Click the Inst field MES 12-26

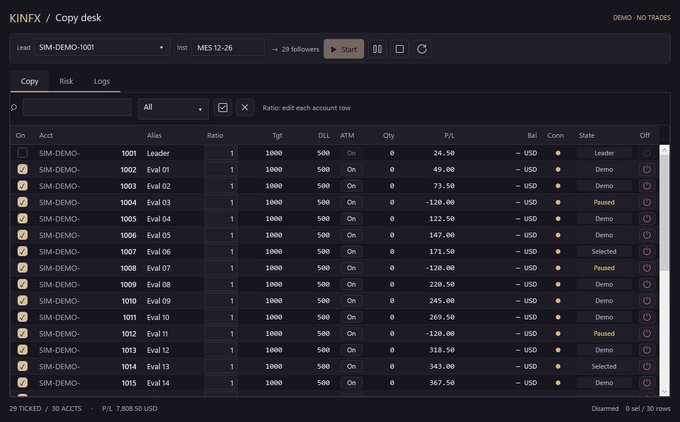[x=228, y=48]
